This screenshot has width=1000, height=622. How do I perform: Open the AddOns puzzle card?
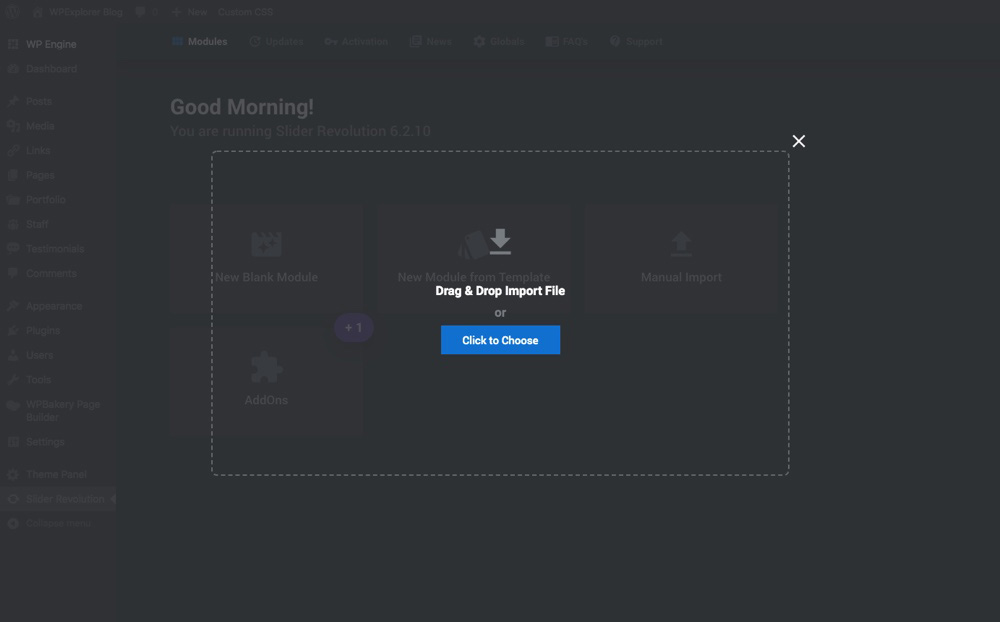pyautogui.click(x=267, y=381)
